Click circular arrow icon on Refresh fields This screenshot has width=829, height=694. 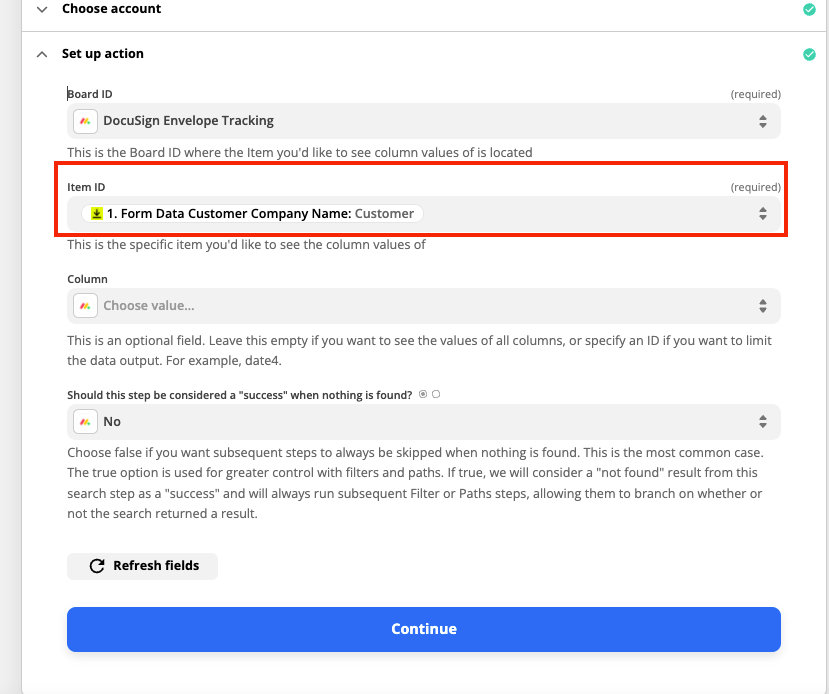click(97, 566)
